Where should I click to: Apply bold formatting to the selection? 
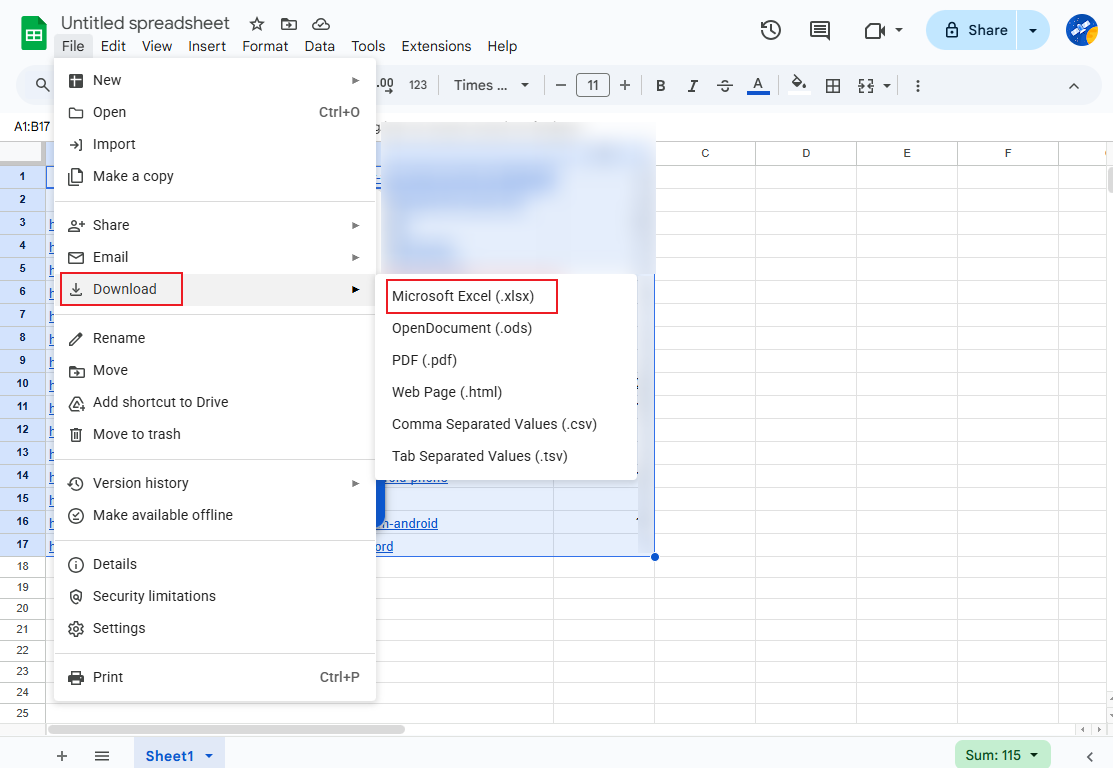660,85
